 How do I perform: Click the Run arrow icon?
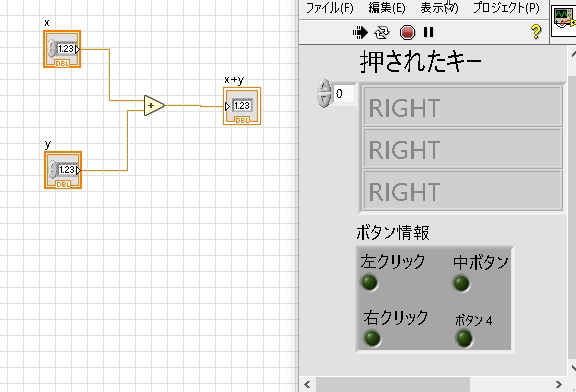[x=360, y=33]
